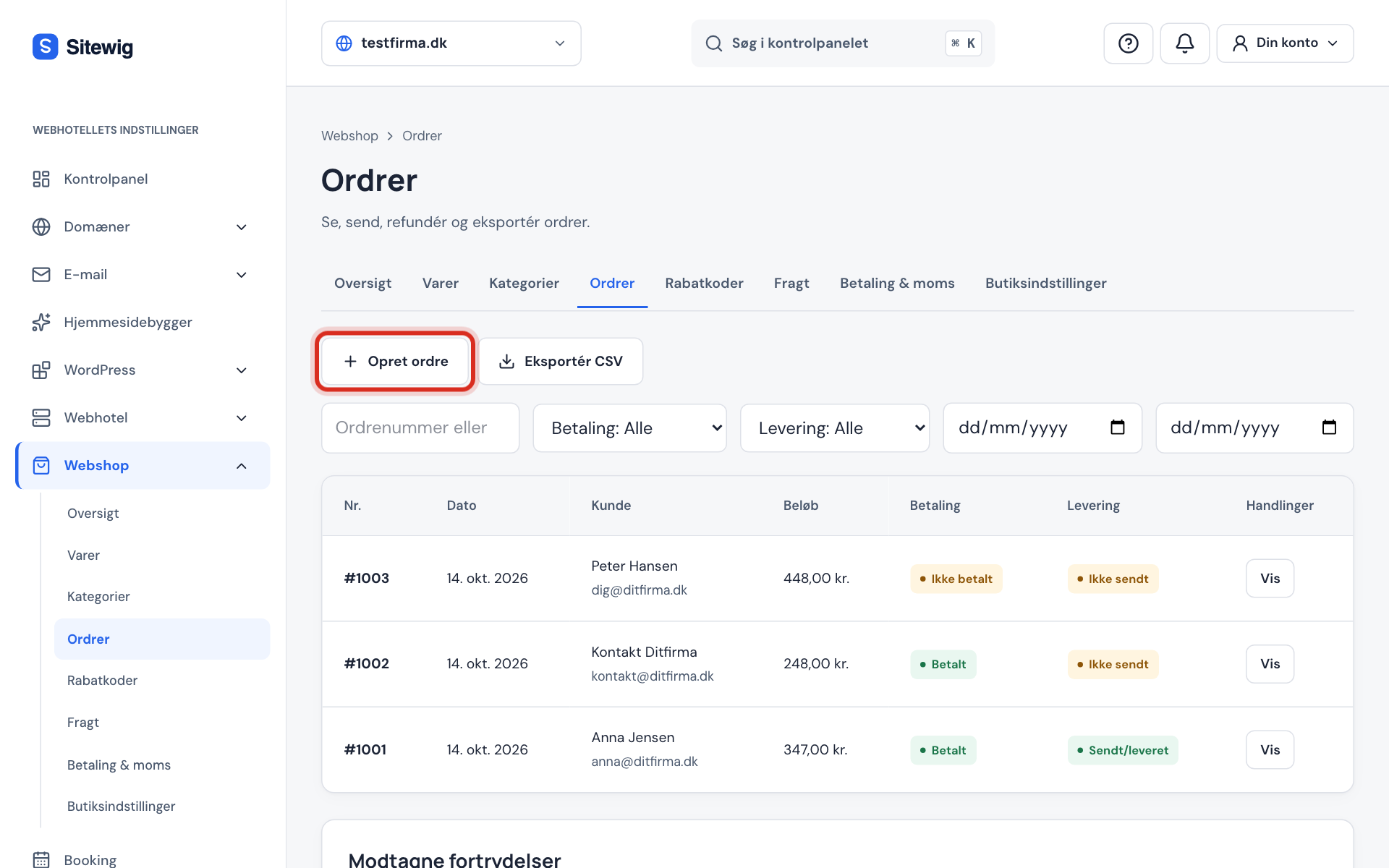Open calendar picker in first date field
Screen dimensions: 1389x868
click(1117, 427)
